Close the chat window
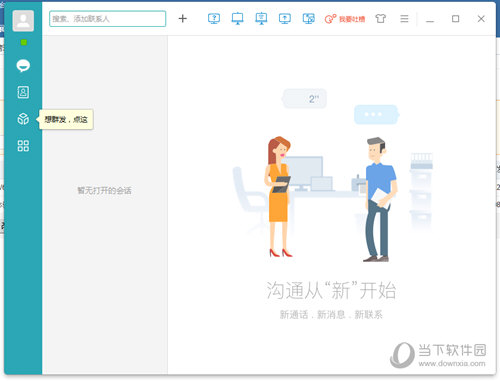 481,19
